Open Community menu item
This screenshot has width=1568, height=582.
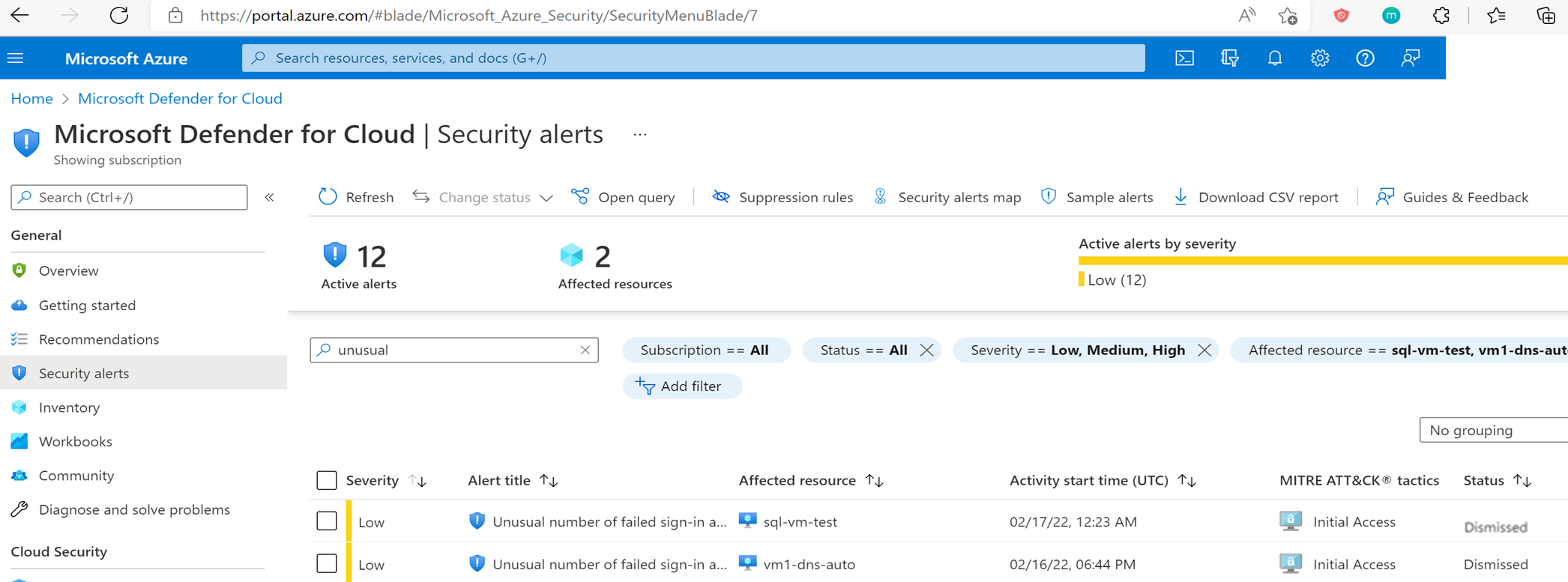76,476
